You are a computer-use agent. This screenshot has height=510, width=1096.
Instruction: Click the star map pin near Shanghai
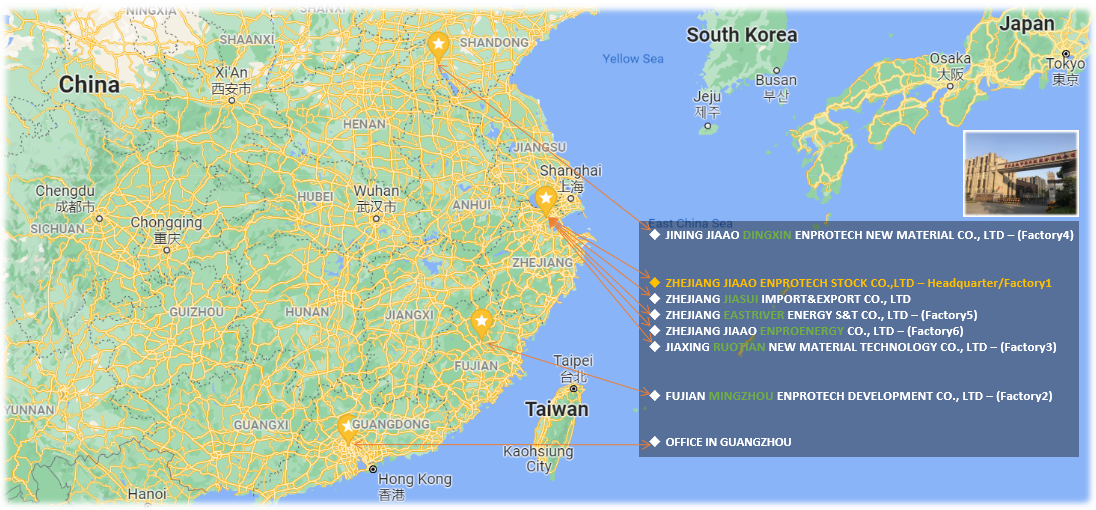click(545, 199)
